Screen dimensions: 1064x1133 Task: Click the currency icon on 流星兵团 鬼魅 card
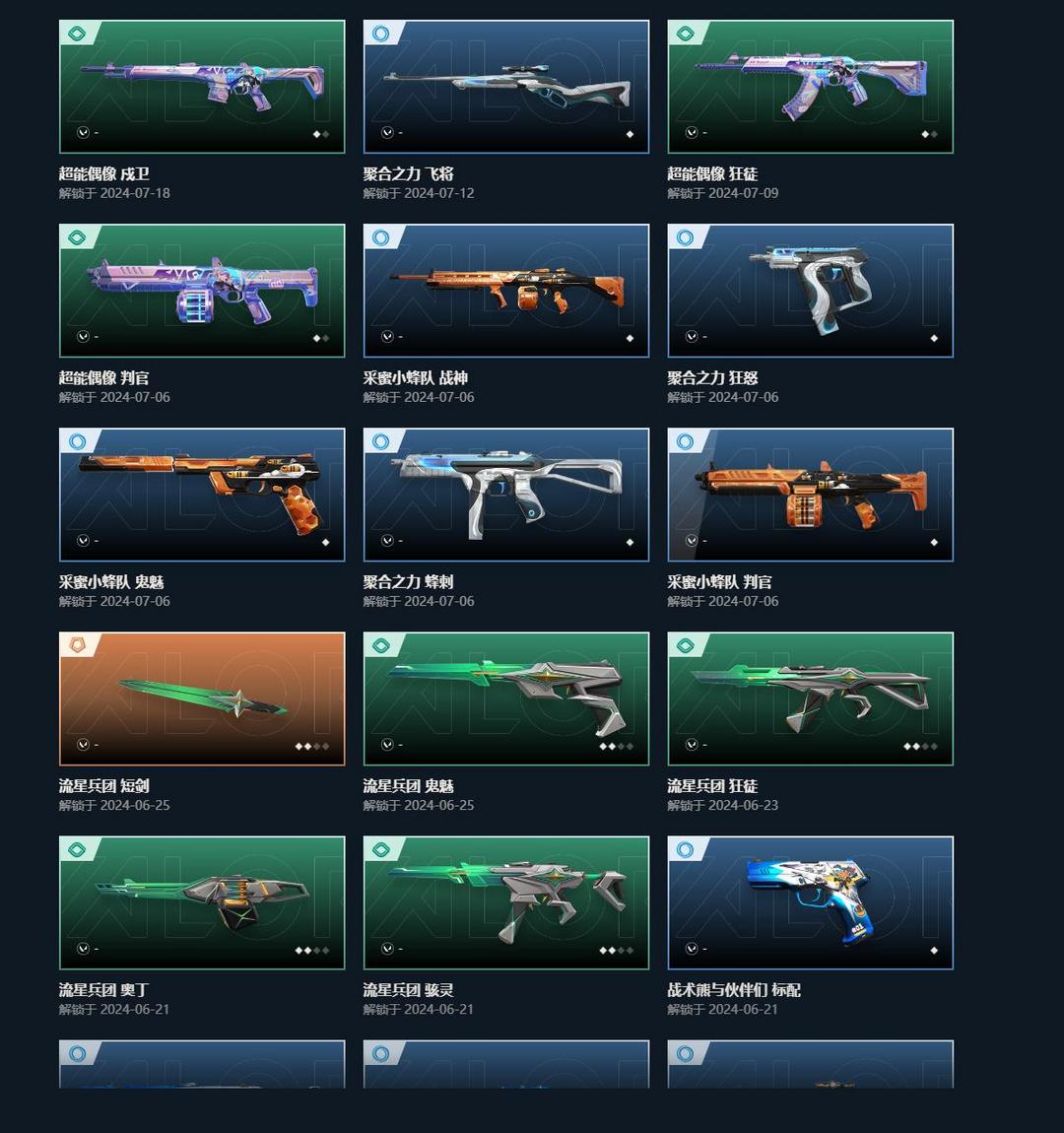click(x=388, y=745)
